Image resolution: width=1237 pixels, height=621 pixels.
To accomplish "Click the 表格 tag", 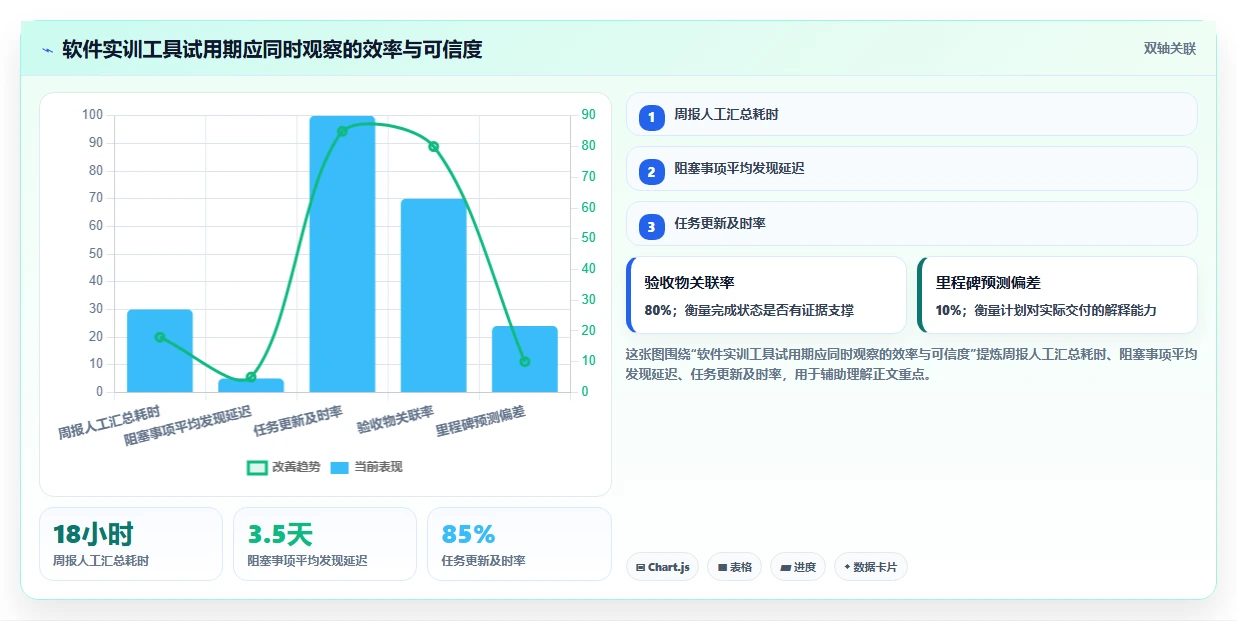I will (x=734, y=567).
